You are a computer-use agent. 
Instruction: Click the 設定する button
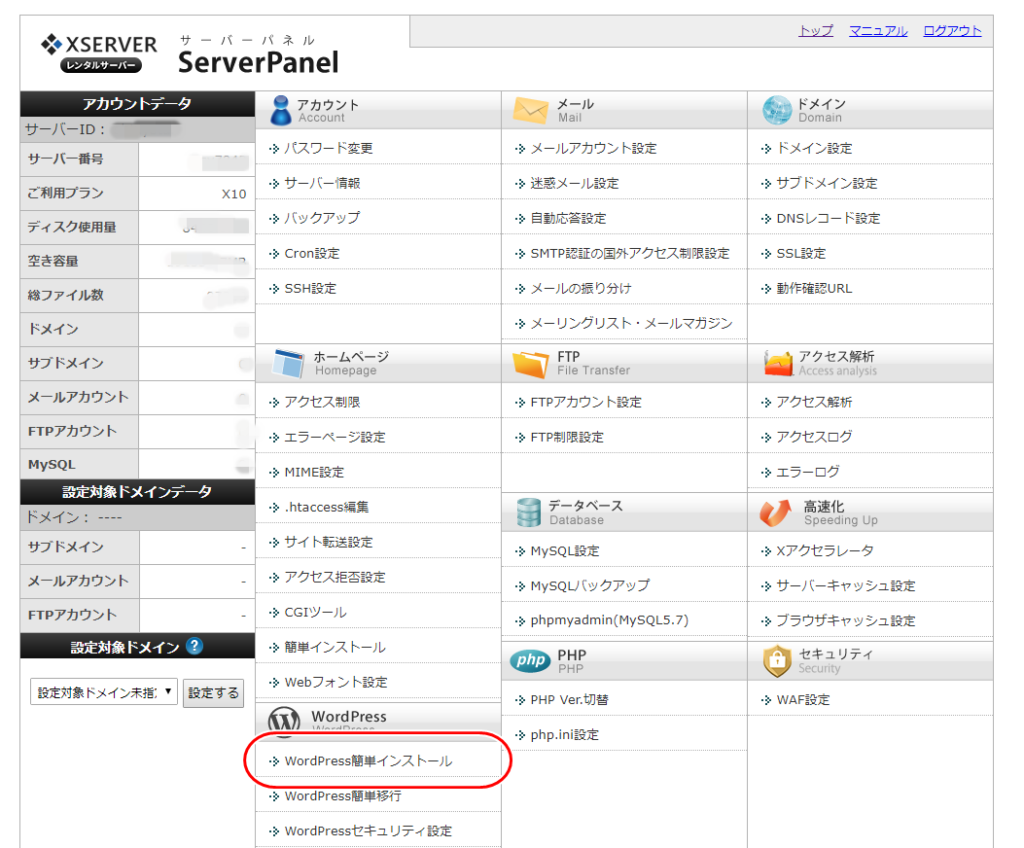pyautogui.click(x=213, y=693)
